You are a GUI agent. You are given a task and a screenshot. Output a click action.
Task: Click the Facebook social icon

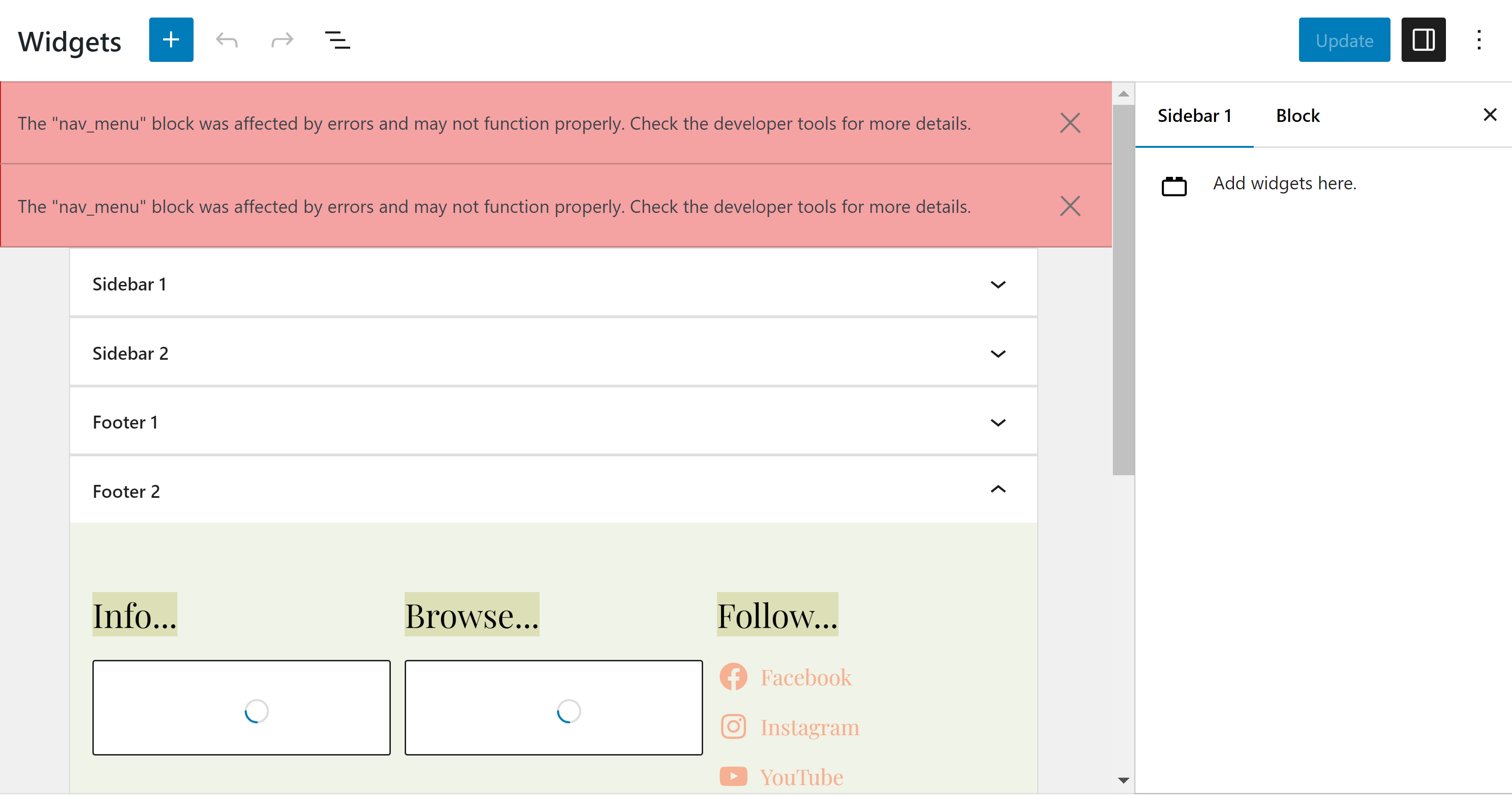pyautogui.click(x=733, y=677)
